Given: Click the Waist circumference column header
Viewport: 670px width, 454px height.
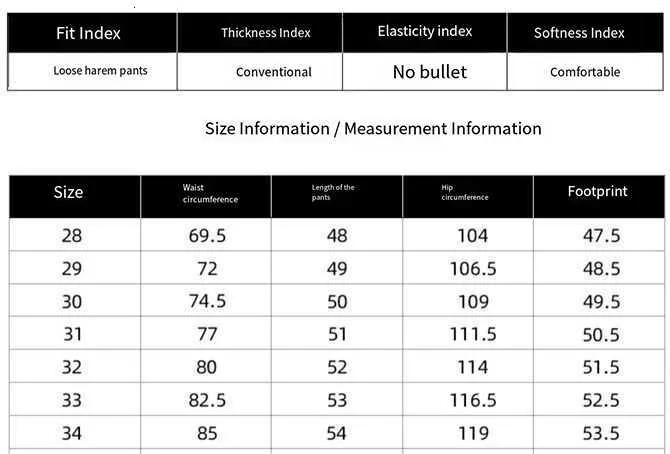Looking at the screenshot, I should (210, 194).
